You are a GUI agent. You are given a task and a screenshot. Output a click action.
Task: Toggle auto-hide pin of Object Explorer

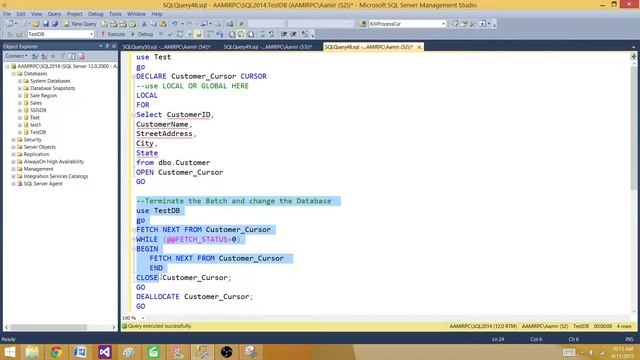coord(107,46)
